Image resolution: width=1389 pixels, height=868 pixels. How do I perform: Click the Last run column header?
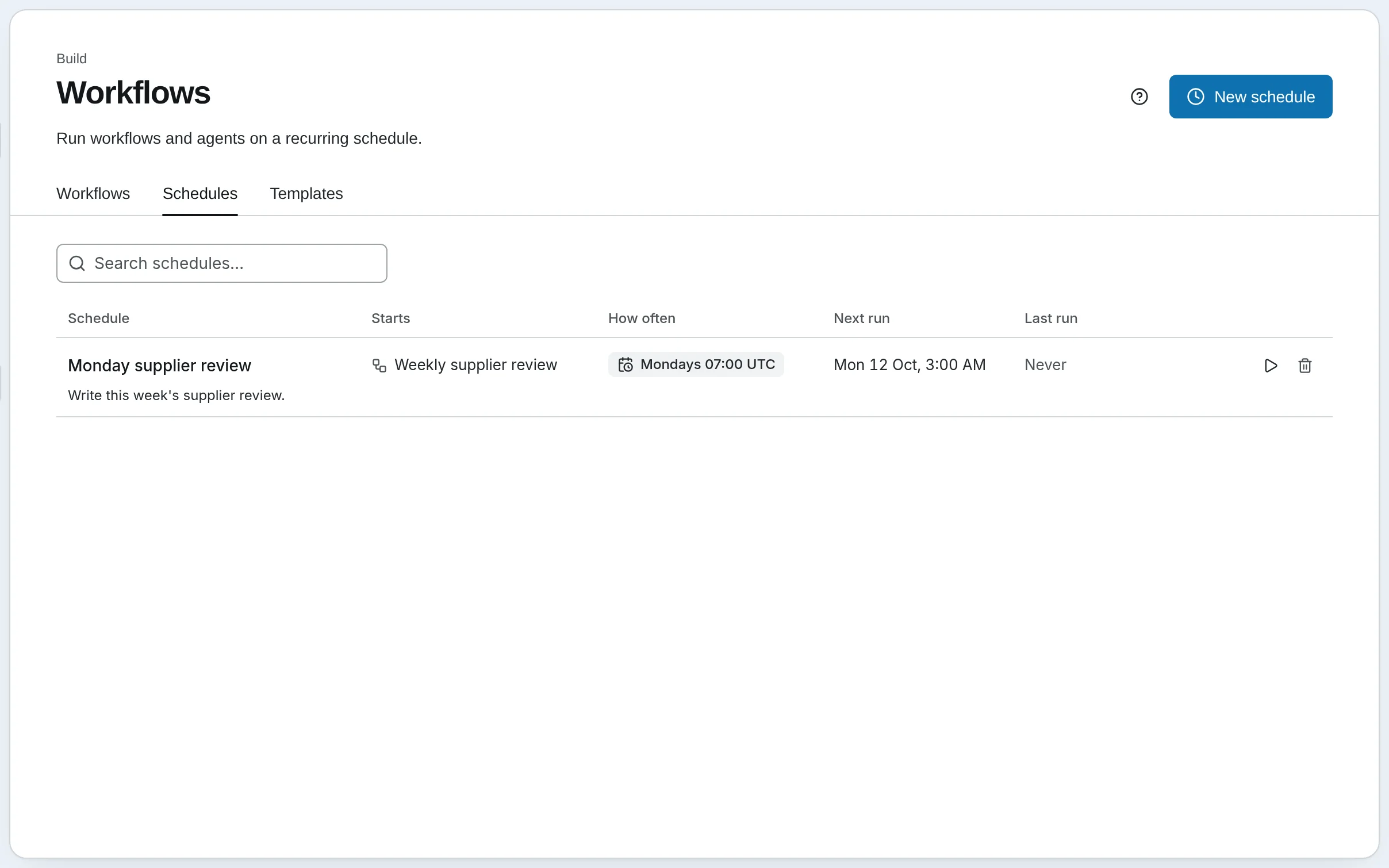click(x=1050, y=318)
